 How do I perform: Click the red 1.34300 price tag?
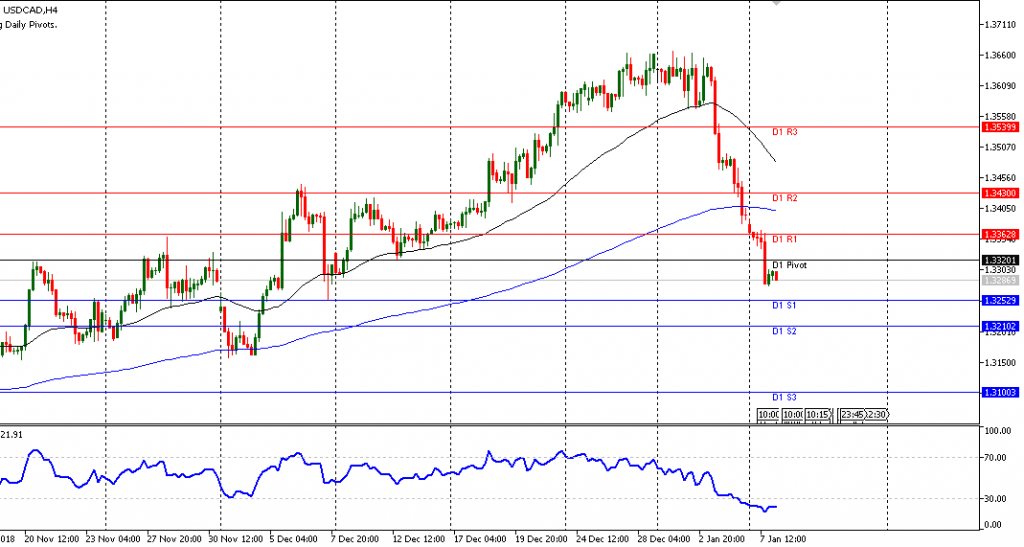point(999,192)
